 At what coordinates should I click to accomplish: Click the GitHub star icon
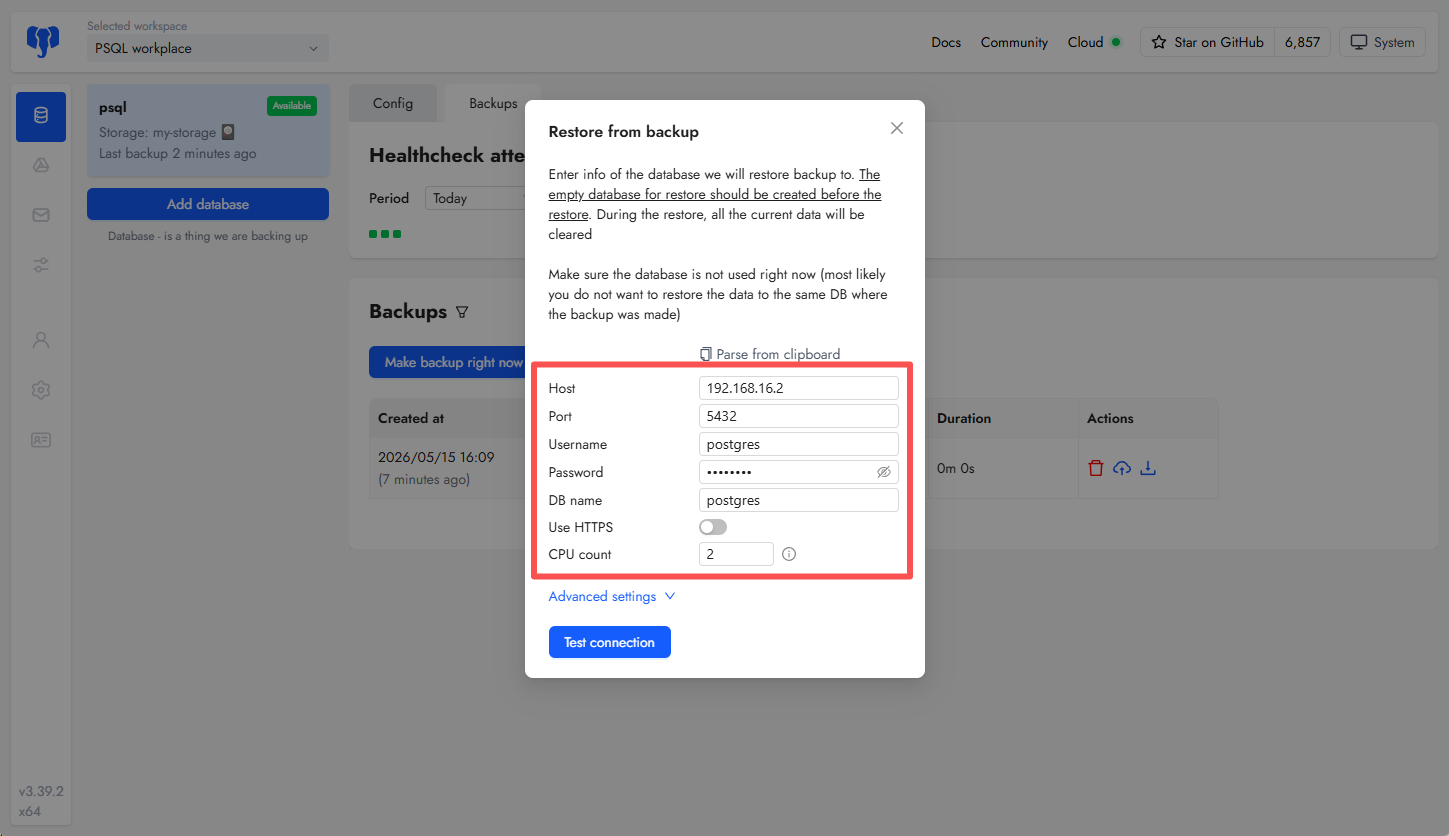(x=1159, y=42)
